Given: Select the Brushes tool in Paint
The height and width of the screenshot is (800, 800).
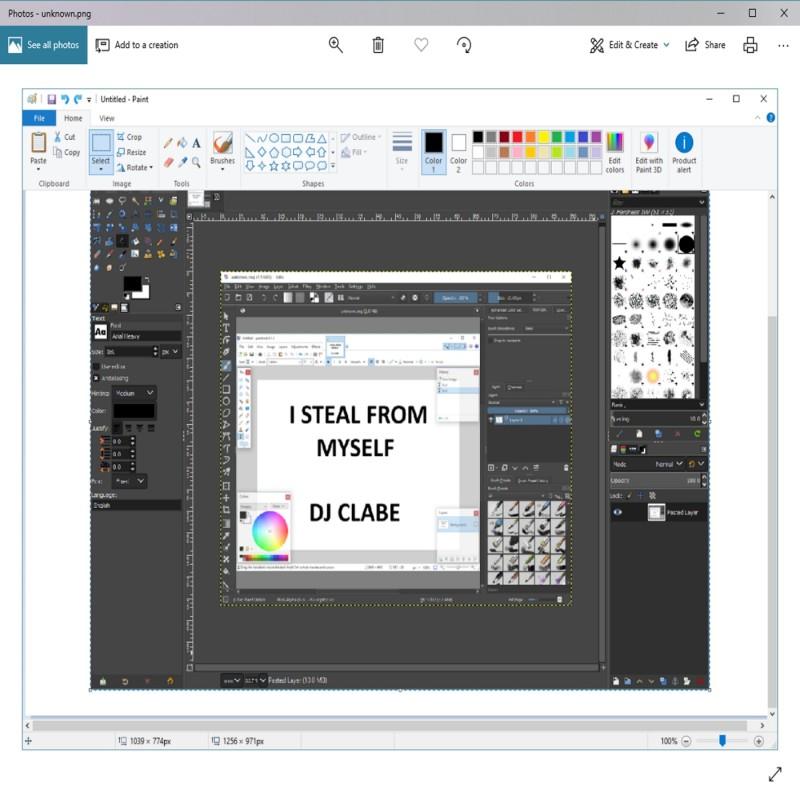Looking at the screenshot, I should click(x=222, y=148).
